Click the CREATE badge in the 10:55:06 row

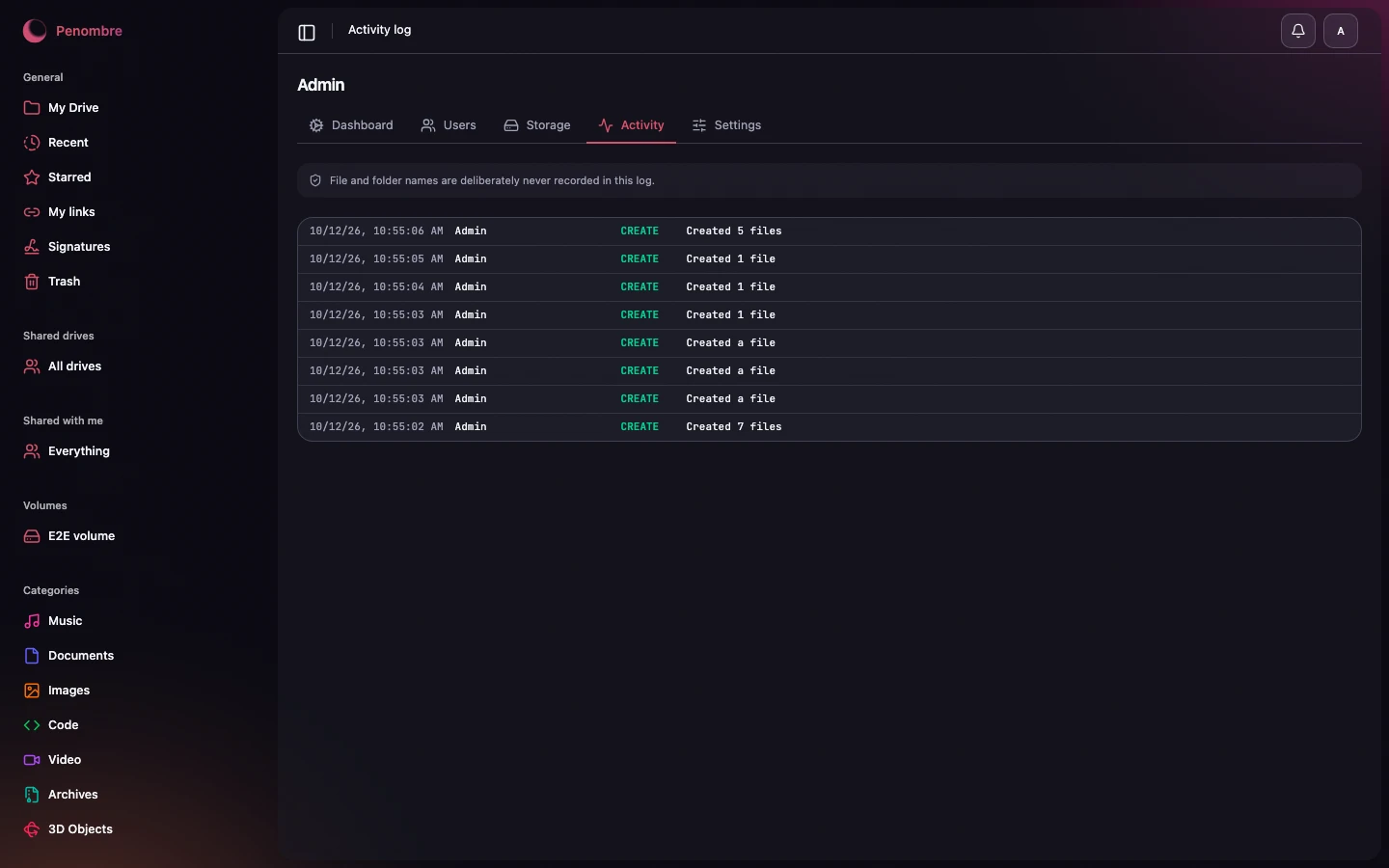640,231
